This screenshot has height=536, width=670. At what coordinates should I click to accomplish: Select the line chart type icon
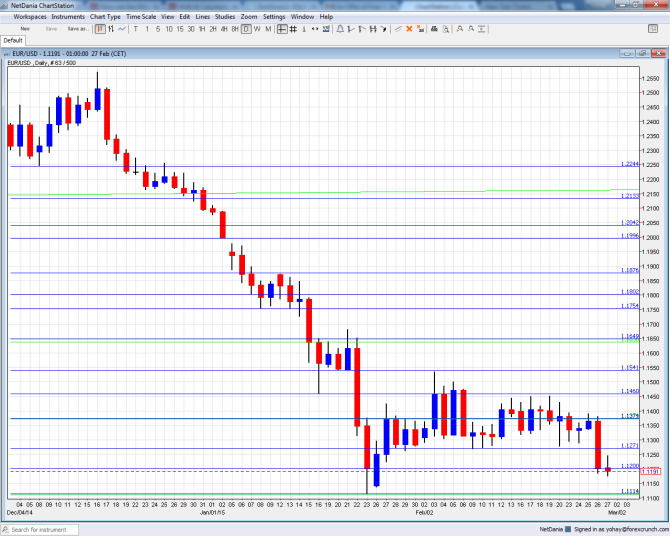tap(122, 29)
